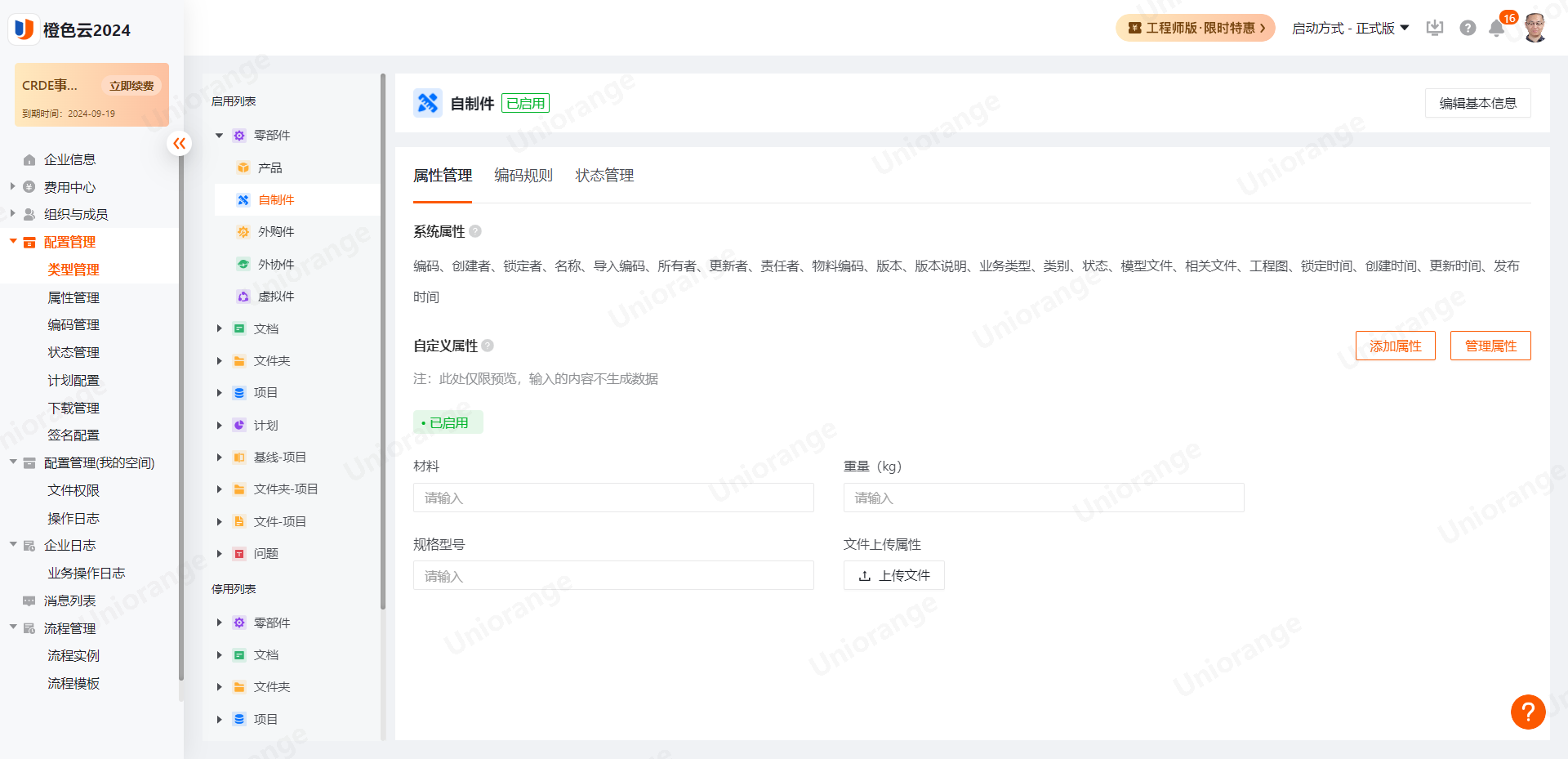Click info icon beside 自定义属性
The image size is (1568, 759).
tap(488, 346)
